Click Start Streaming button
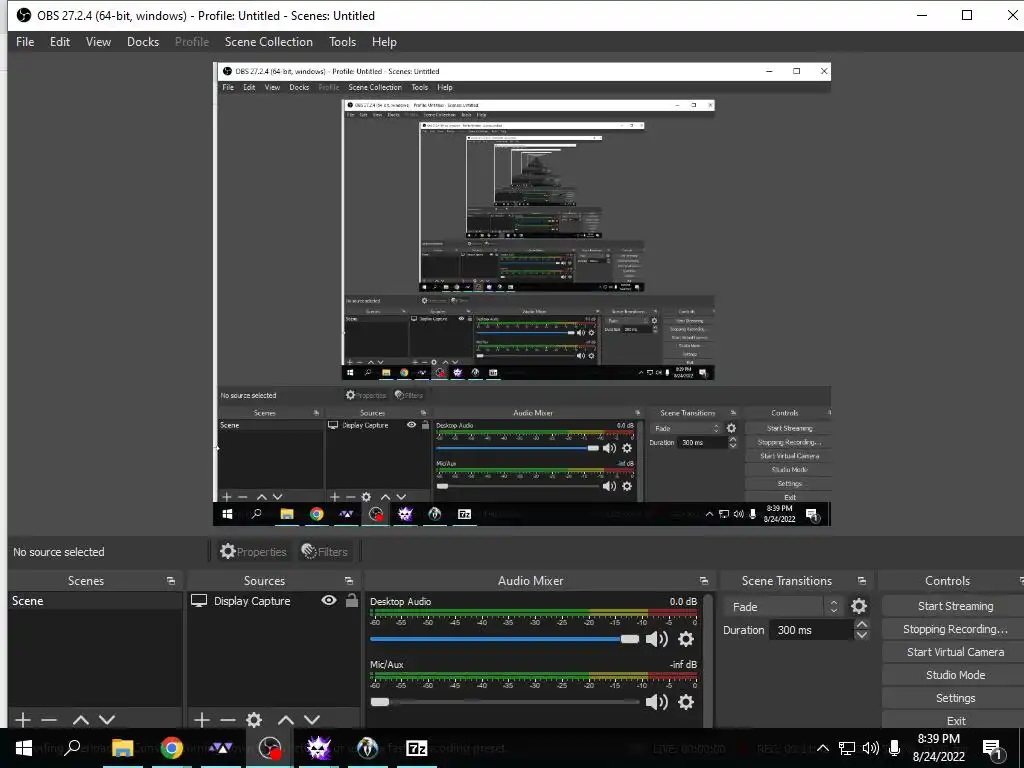Screen dimensions: 1024x768 (955, 605)
